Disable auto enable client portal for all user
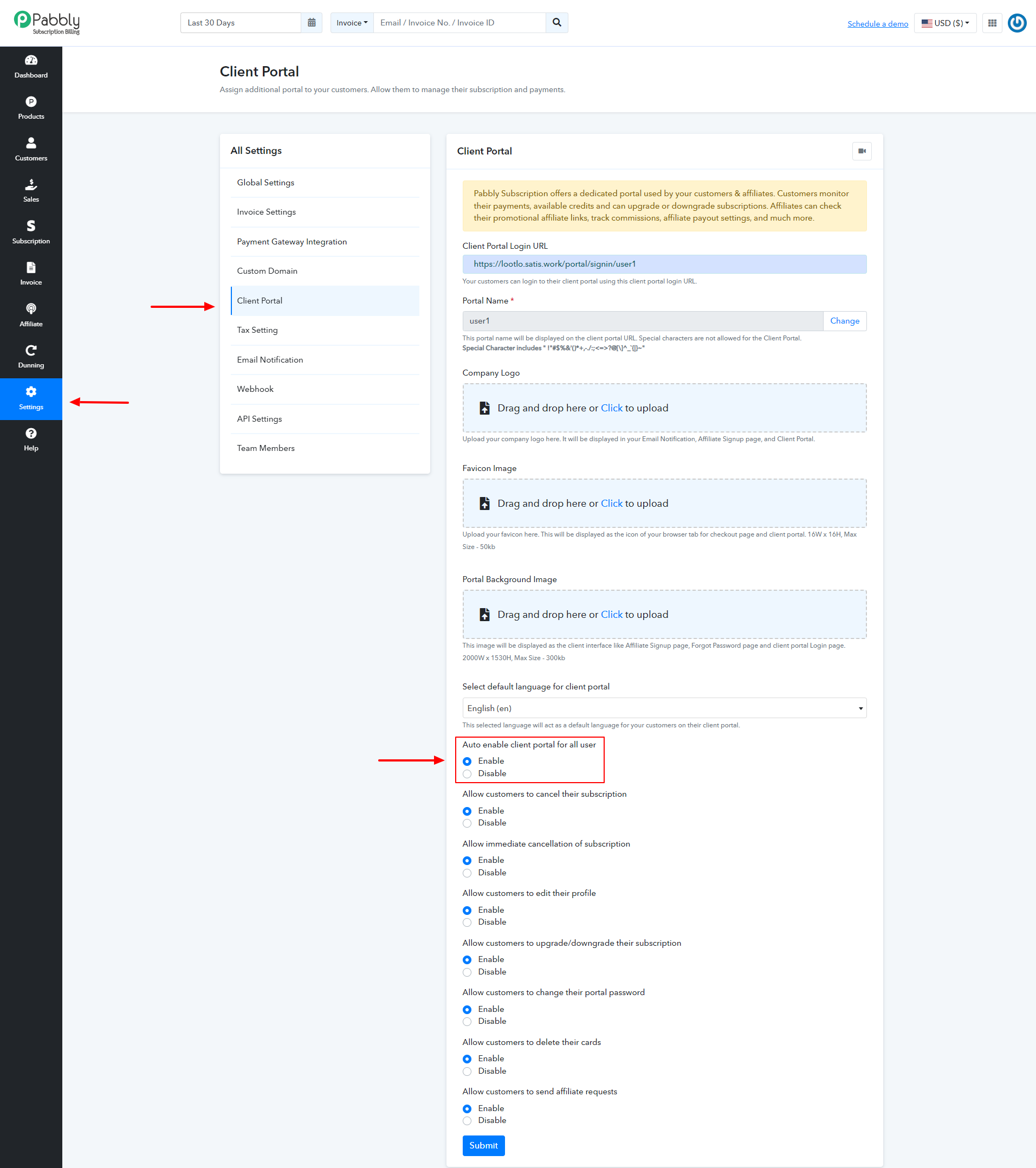The height and width of the screenshot is (1168, 1036). (467, 774)
